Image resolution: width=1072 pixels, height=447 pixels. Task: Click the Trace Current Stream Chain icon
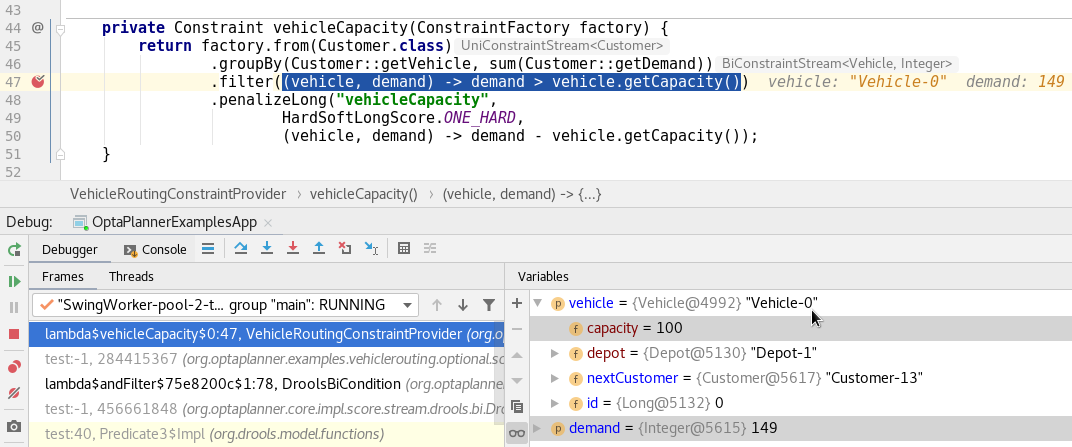click(429, 249)
